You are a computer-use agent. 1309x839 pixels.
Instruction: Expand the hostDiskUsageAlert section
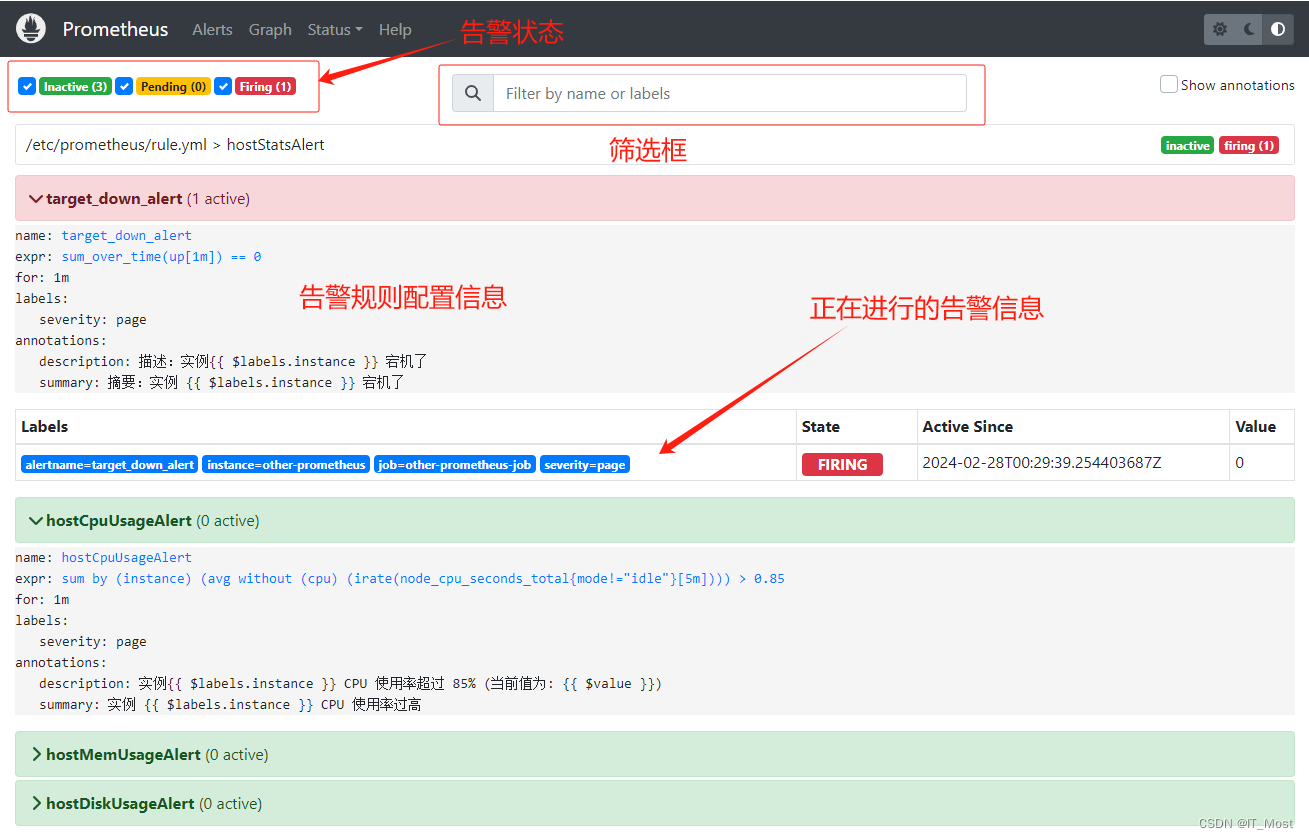655,803
